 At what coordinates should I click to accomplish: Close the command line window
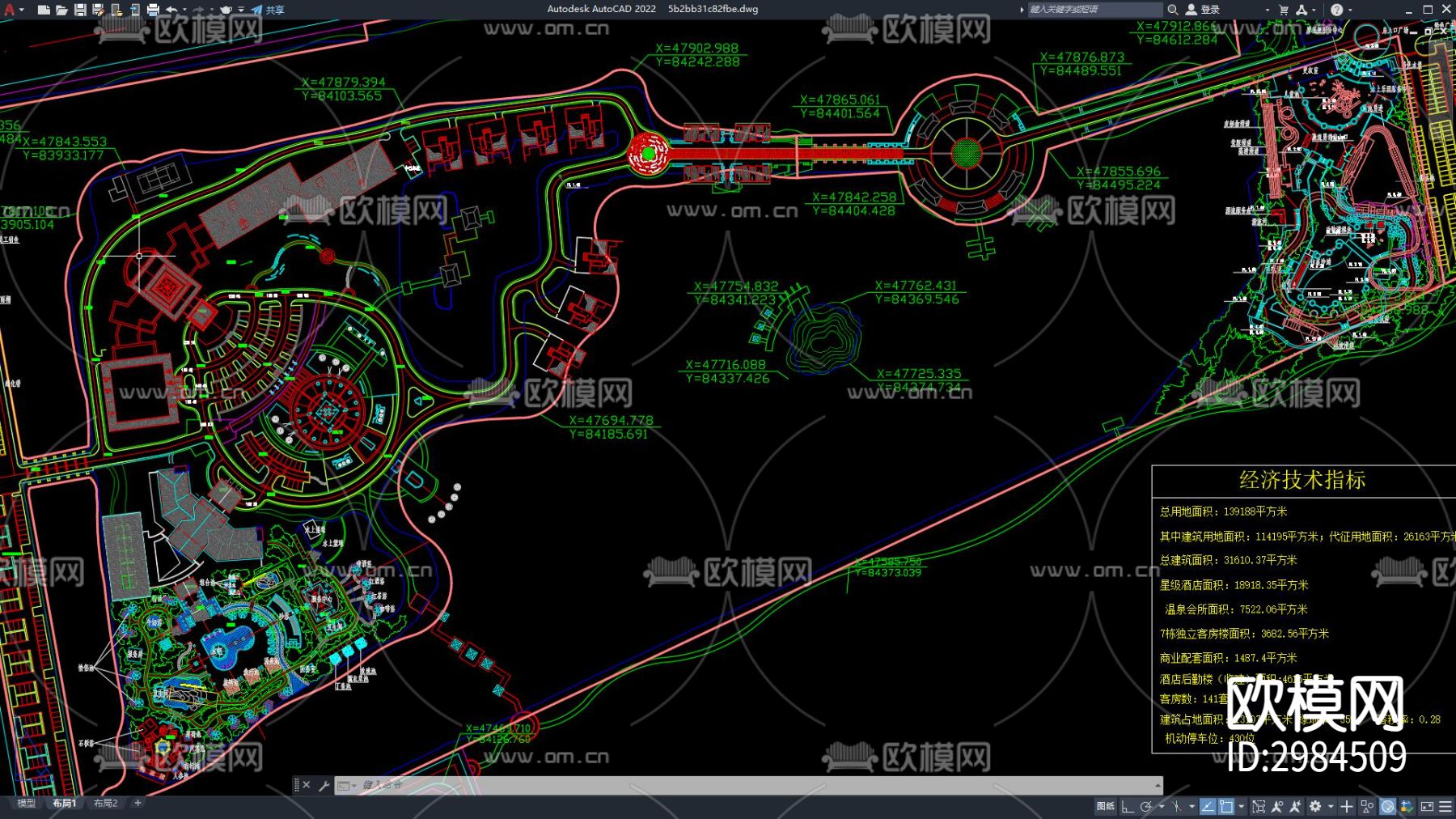tap(307, 785)
